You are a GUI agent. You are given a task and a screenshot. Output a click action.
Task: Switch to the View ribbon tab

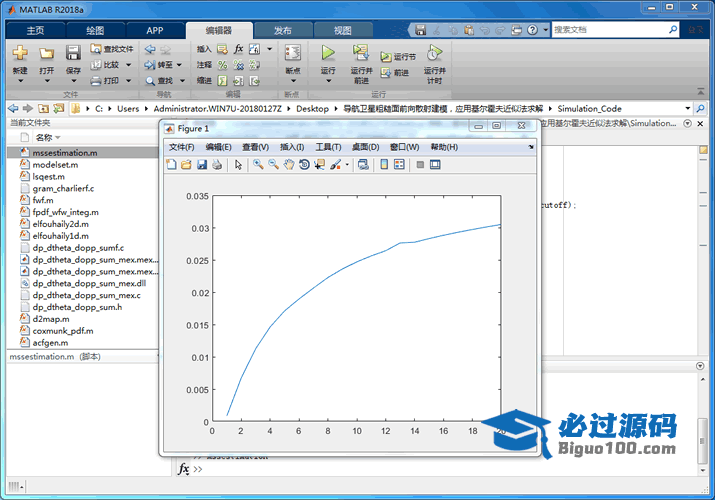tap(342, 31)
